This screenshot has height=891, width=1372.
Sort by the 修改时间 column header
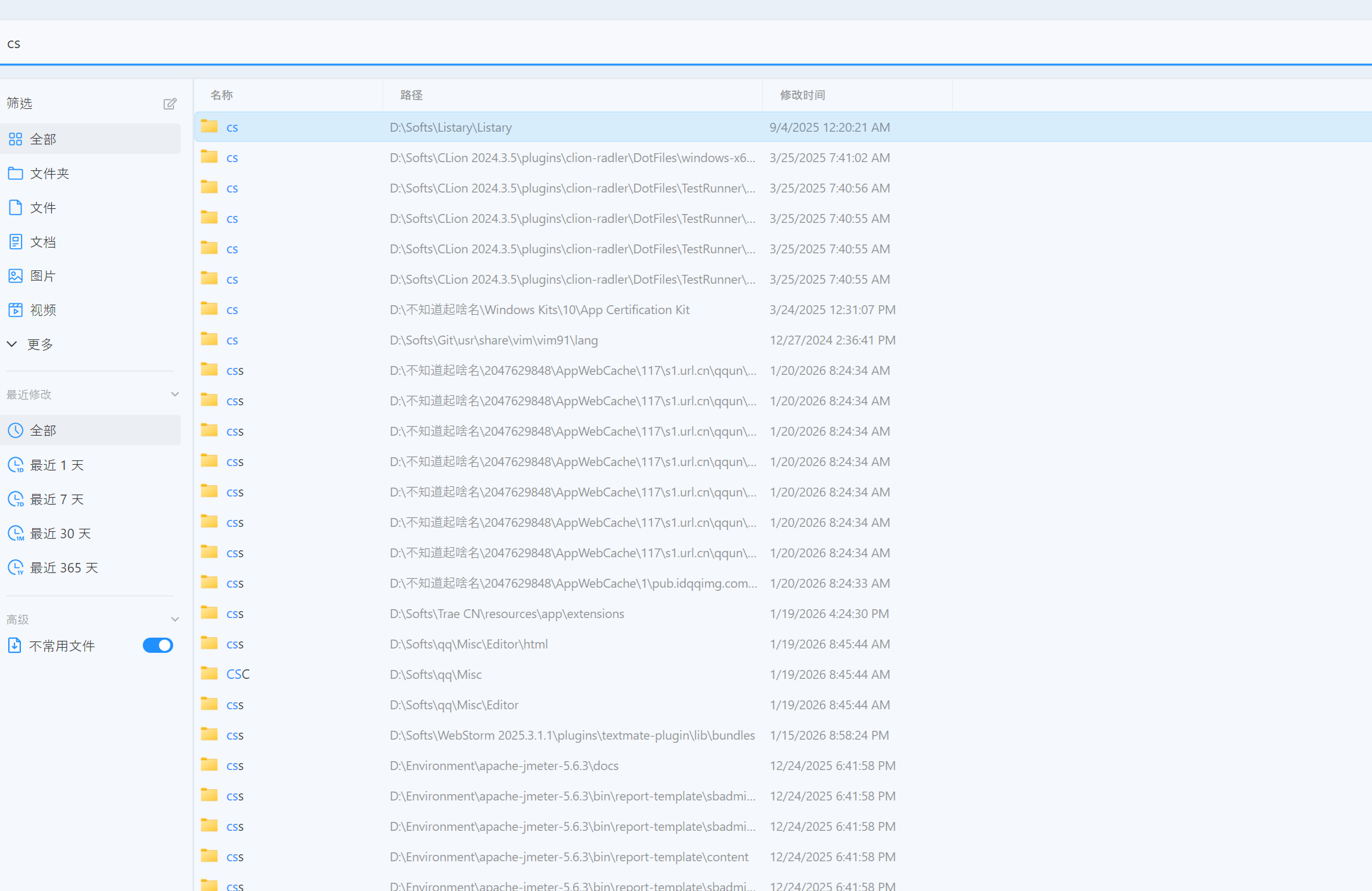(802, 95)
